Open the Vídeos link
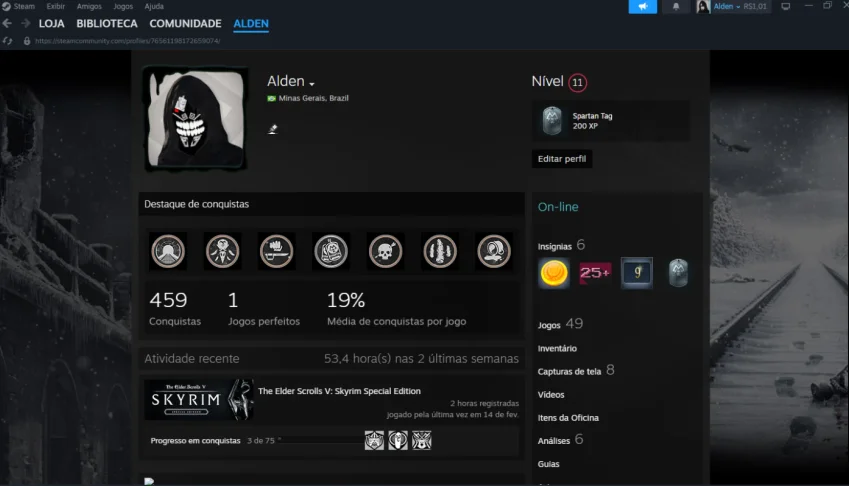849x486 pixels. click(551, 395)
